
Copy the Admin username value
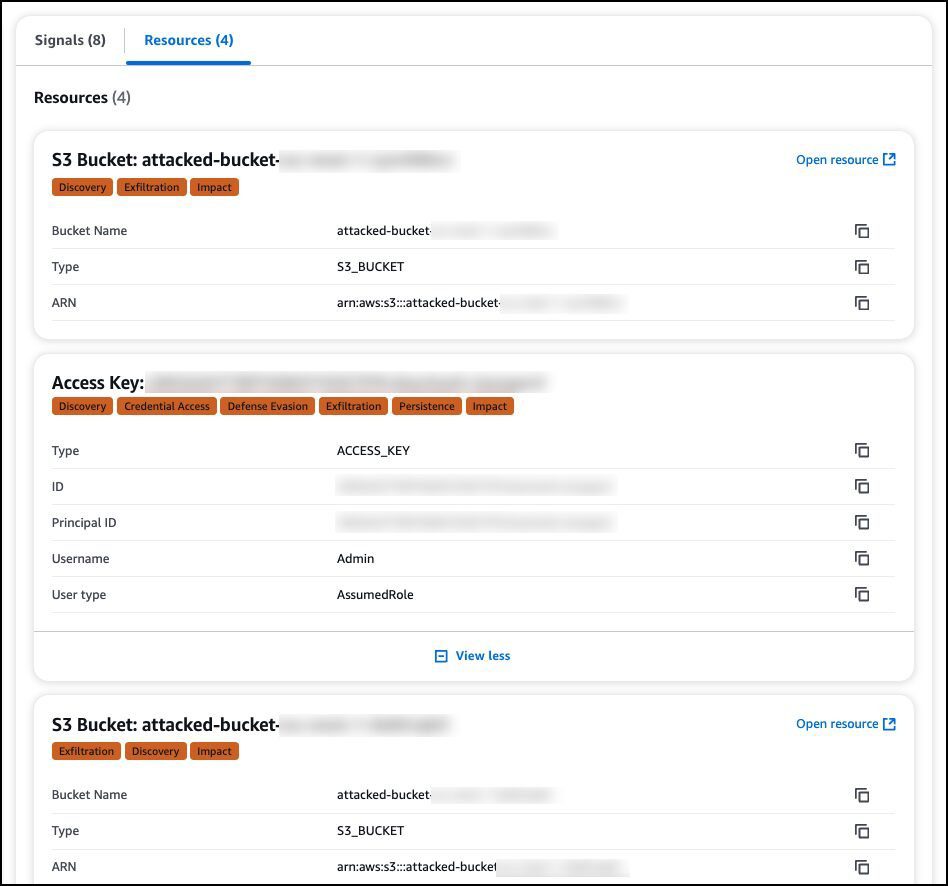pyautogui.click(x=862, y=558)
